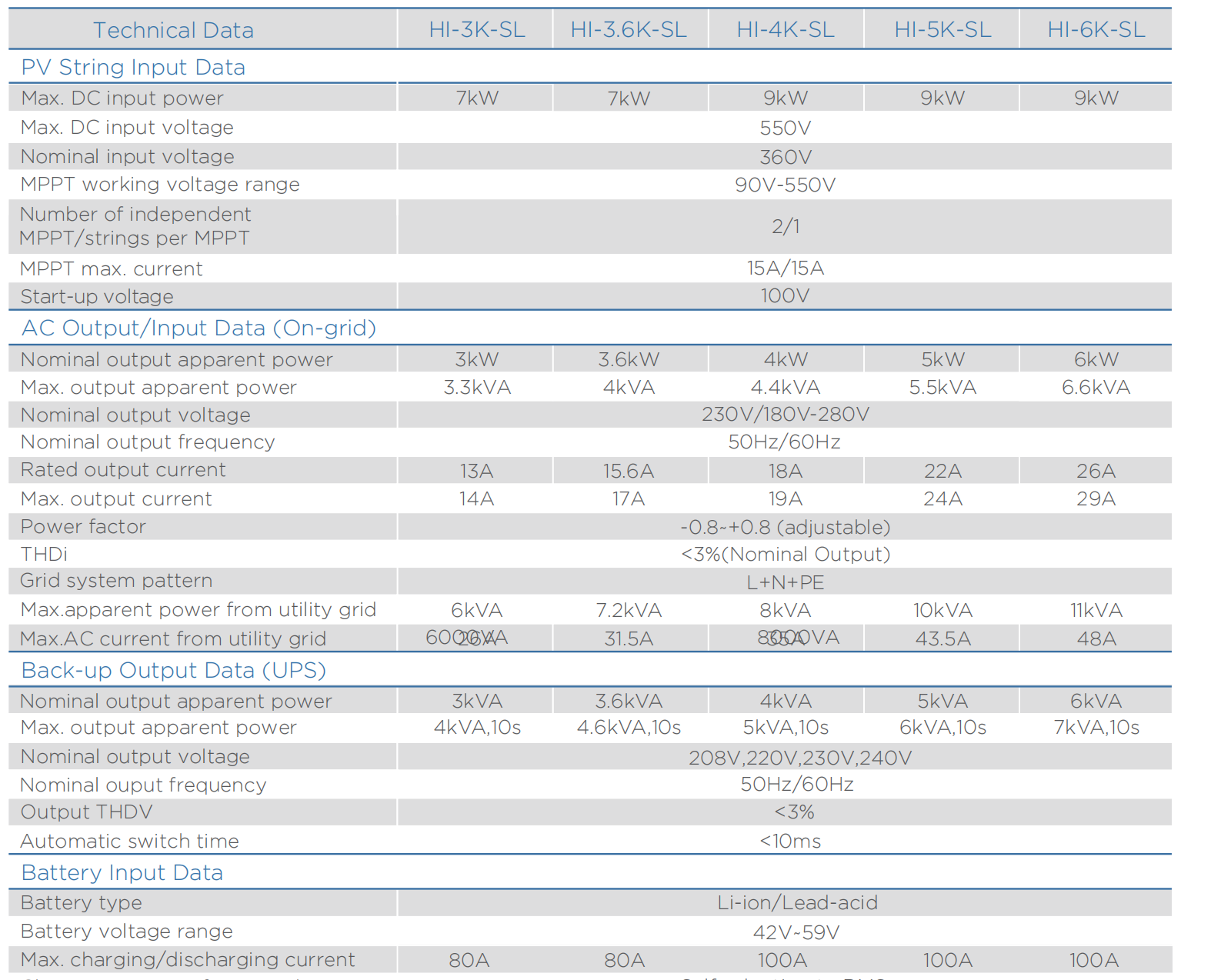Click the 29A max output current

pos(1096,498)
